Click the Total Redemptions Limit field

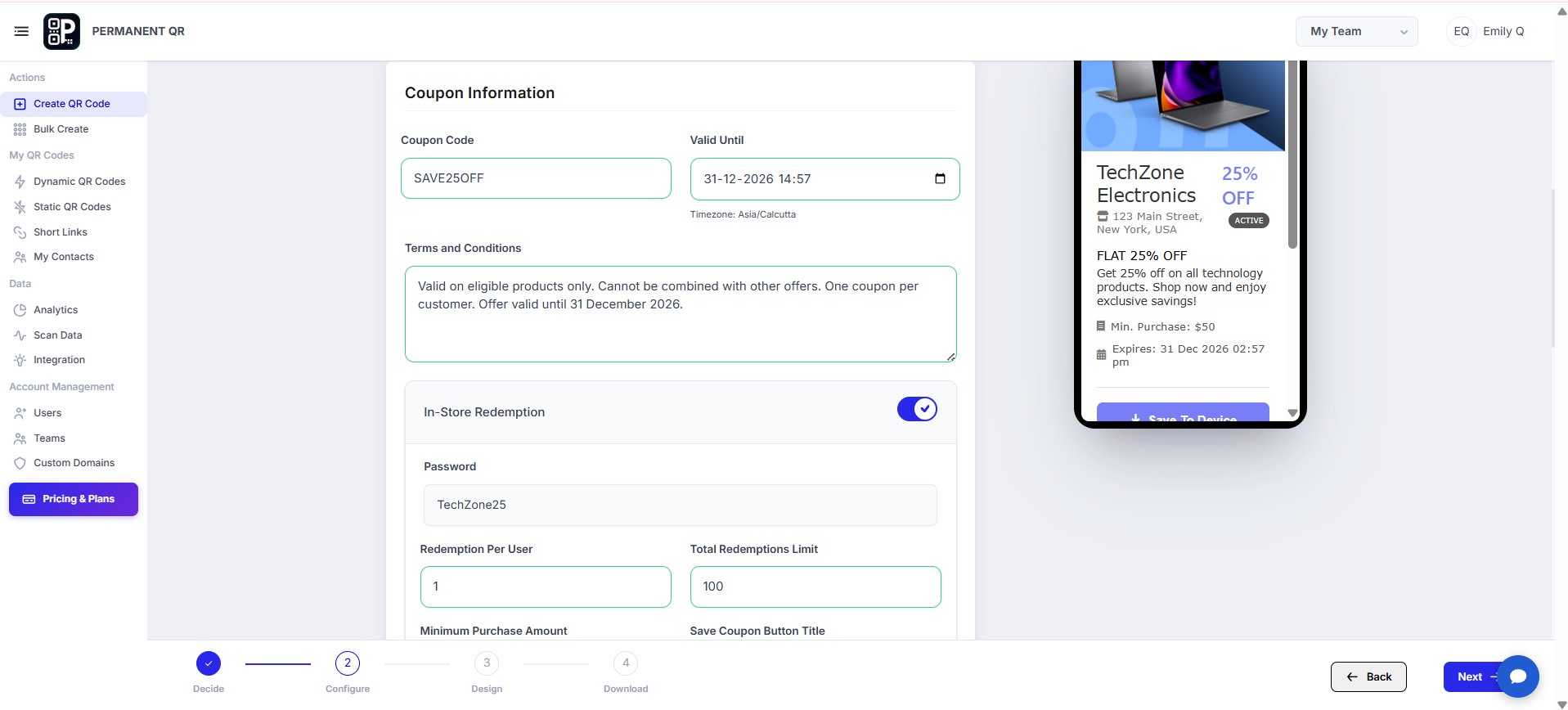coord(815,586)
